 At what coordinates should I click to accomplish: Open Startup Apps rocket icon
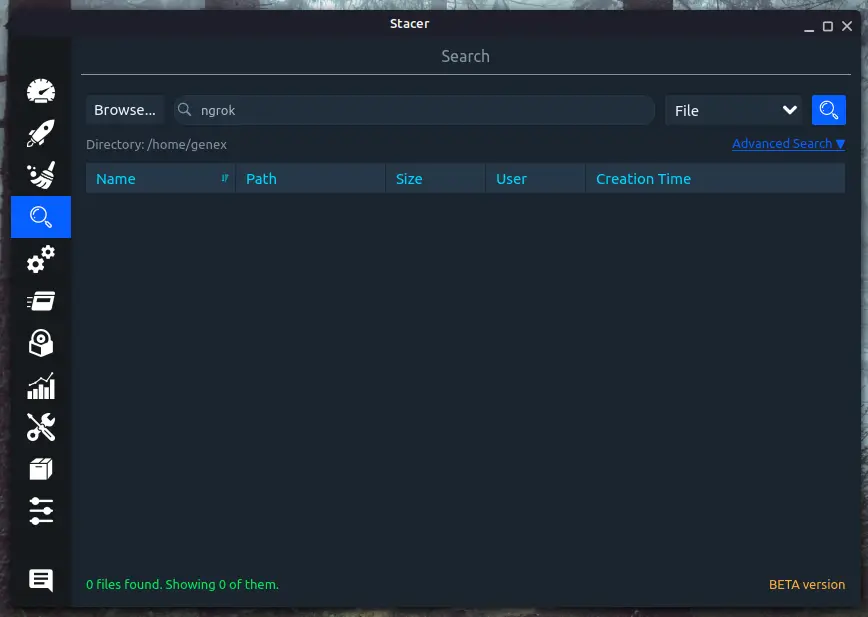[41, 133]
